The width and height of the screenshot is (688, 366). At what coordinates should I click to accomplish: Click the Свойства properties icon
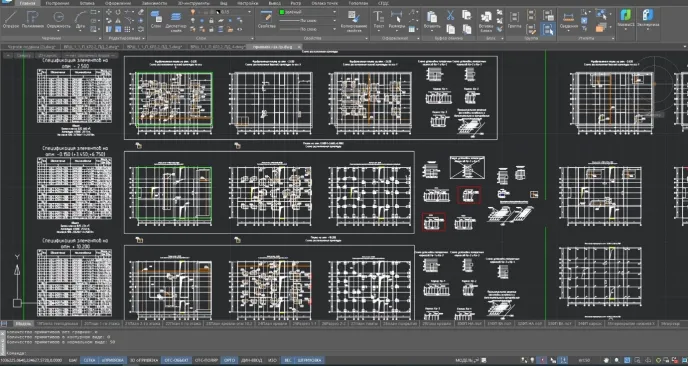[266, 20]
